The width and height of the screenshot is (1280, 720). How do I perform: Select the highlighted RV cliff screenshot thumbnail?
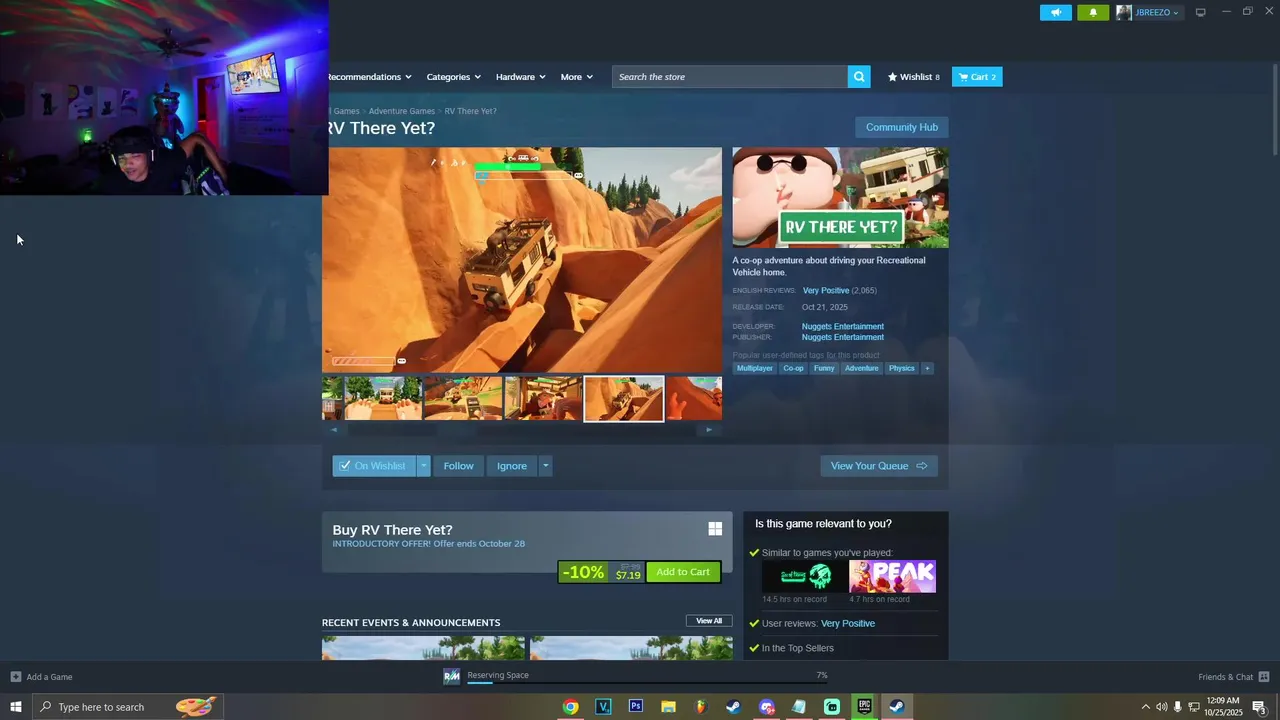pyautogui.click(x=624, y=399)
